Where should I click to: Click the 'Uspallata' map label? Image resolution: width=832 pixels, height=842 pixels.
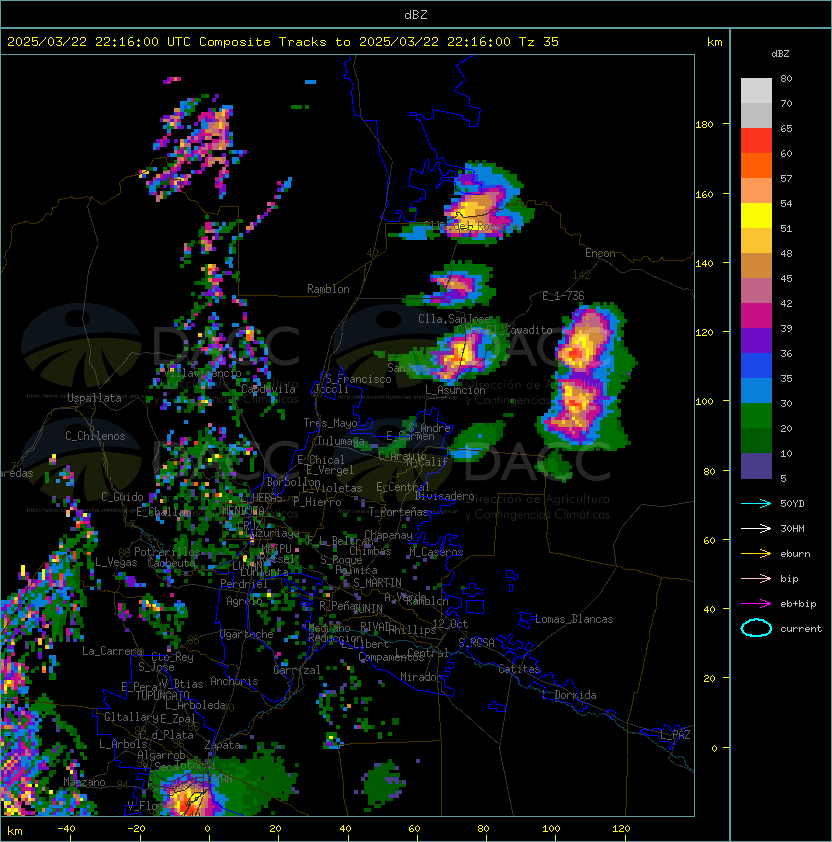click(x=94, y=398)
